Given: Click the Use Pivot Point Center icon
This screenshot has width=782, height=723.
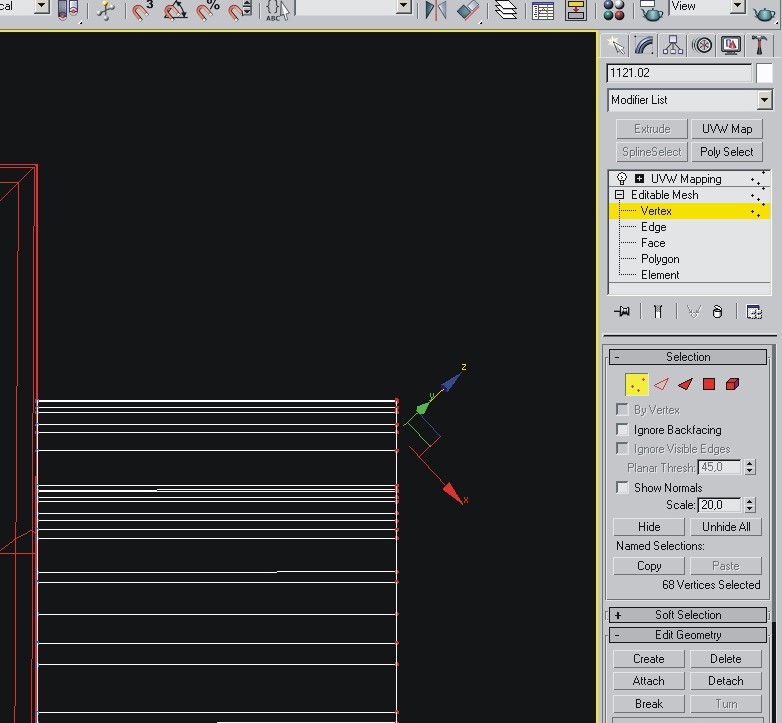Looking at the screenshot, I should pos(68,10).
